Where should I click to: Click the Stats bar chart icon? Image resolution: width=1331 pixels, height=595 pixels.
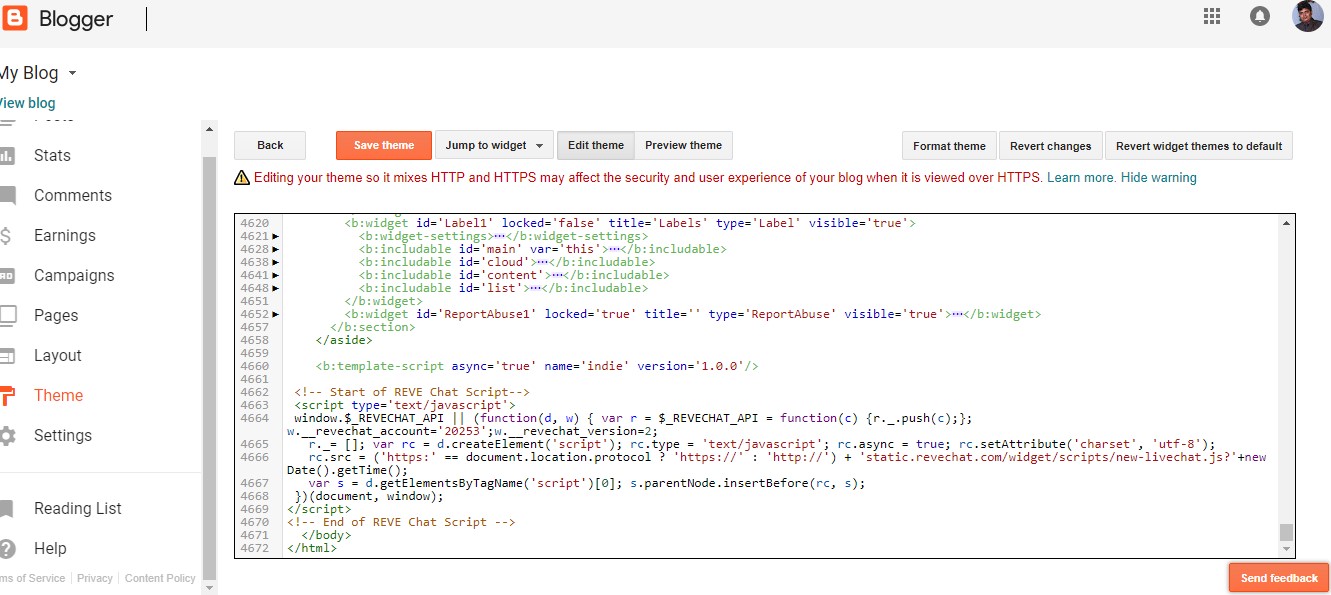(x=7, y=155)
